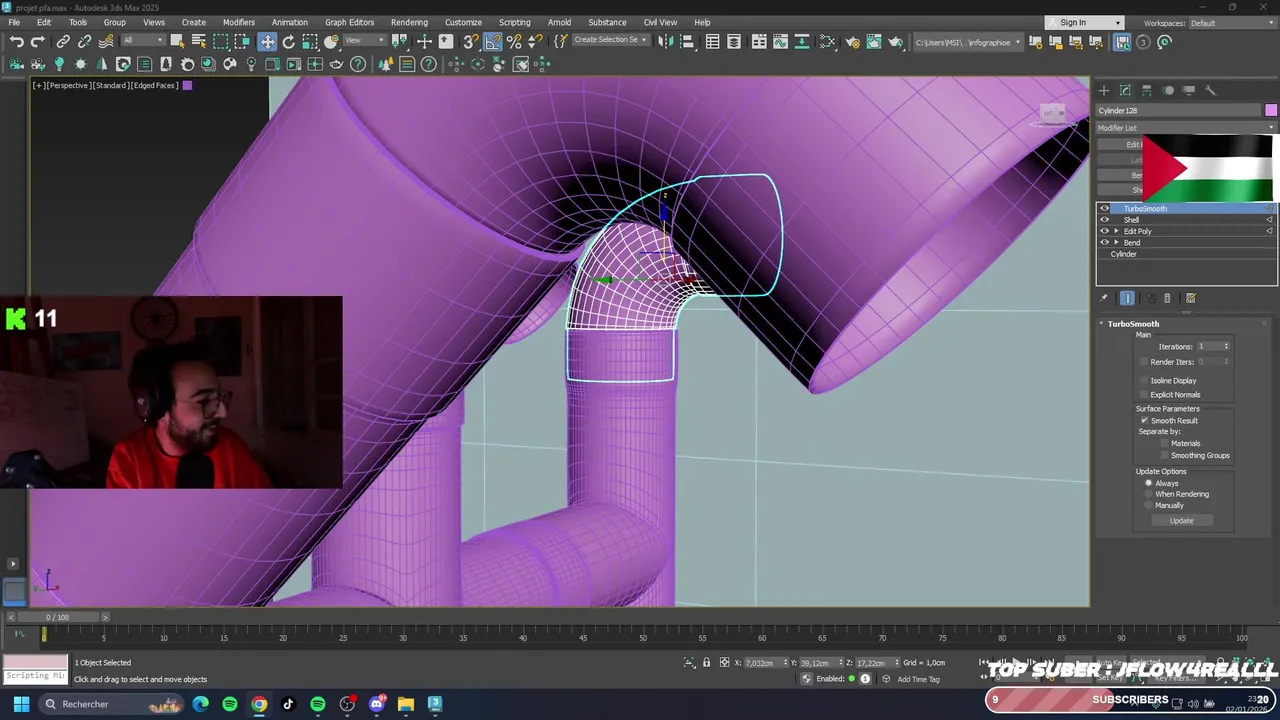Viewport: 1280px width, 720px height.
Task: Toggle the Bend modifier eye icon
Action: tap(1105, 243)
